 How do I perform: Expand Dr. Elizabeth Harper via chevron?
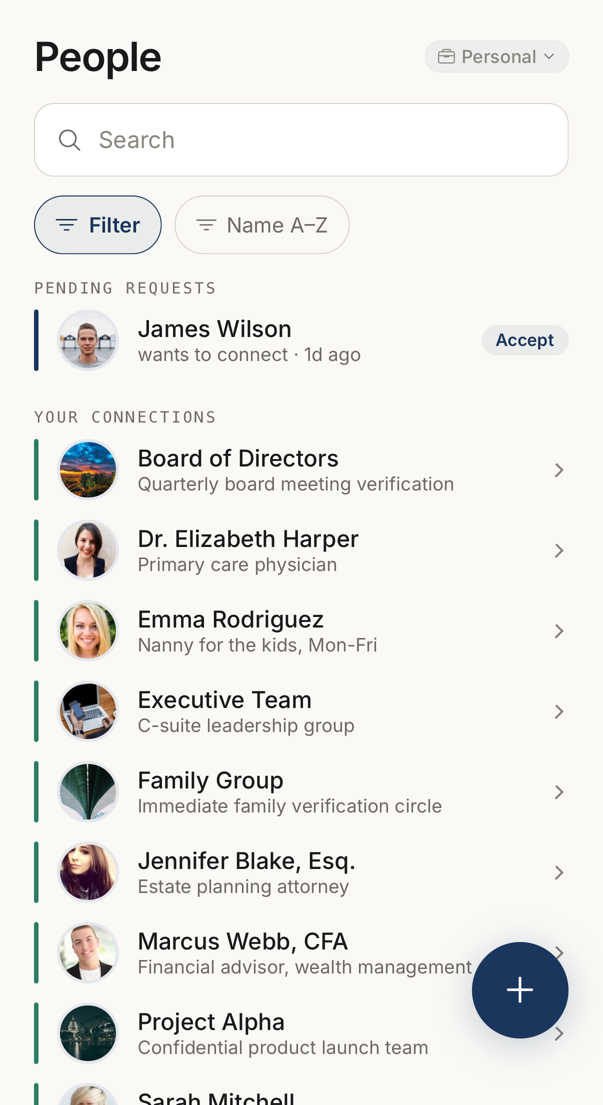(x=559, y=550)
